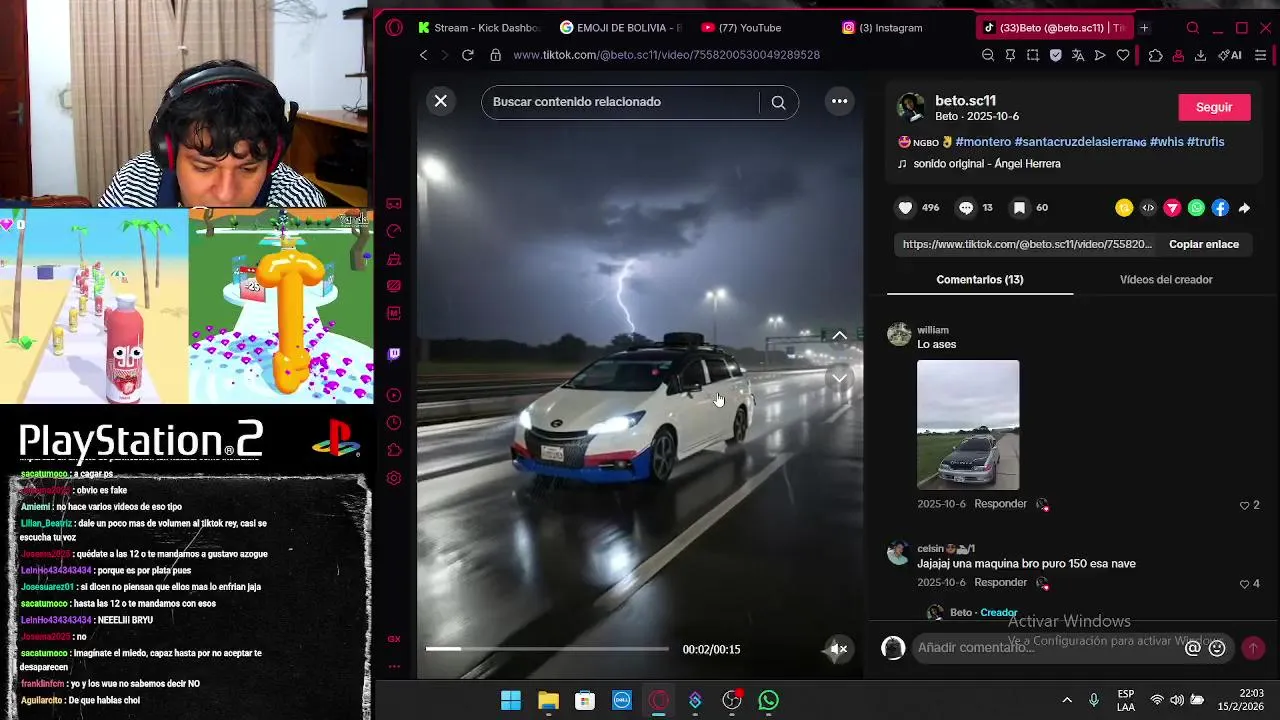Like william's comment heart
Screen dimensions: 1280x720
(1244, 505)
